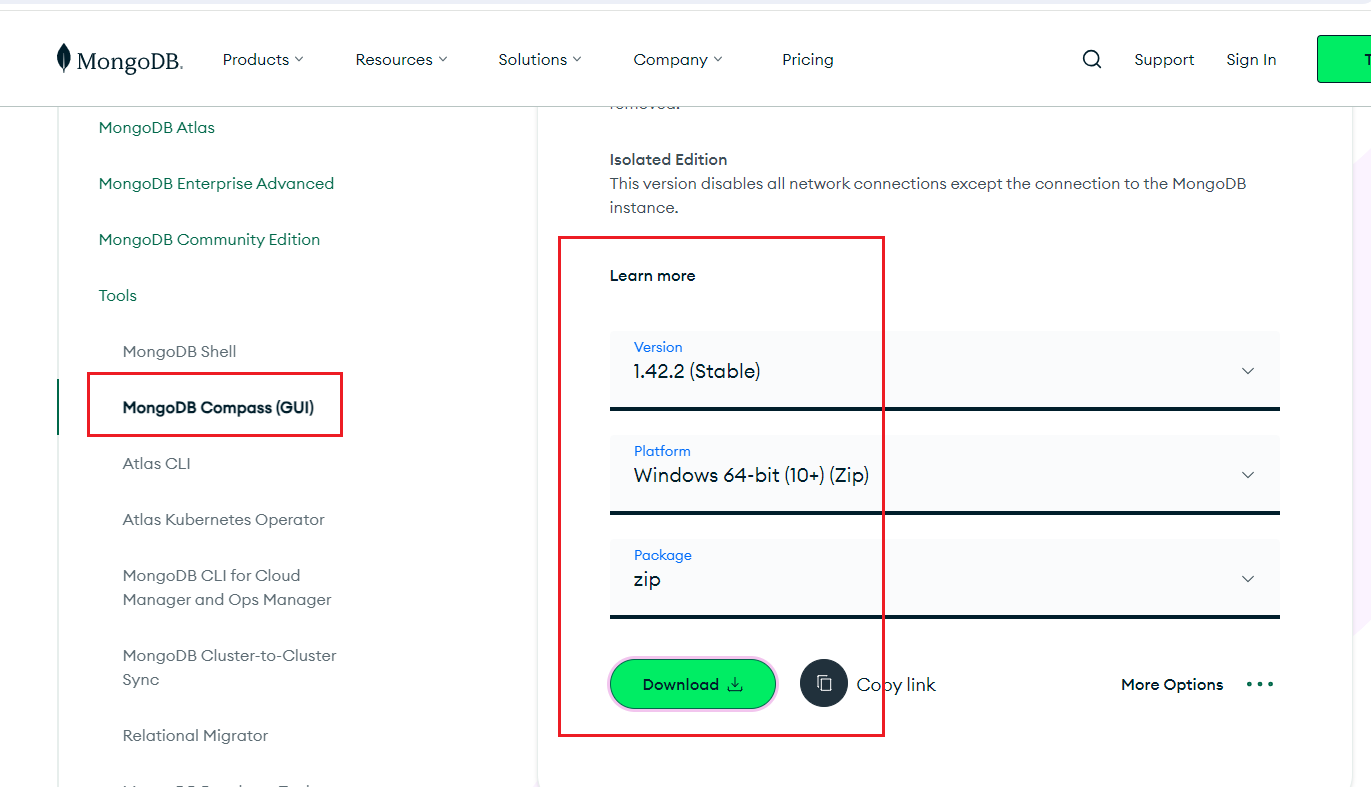Screen dimensions: 1371x787
Task: Open the Support page
Action: click(x=1164, y=59)
